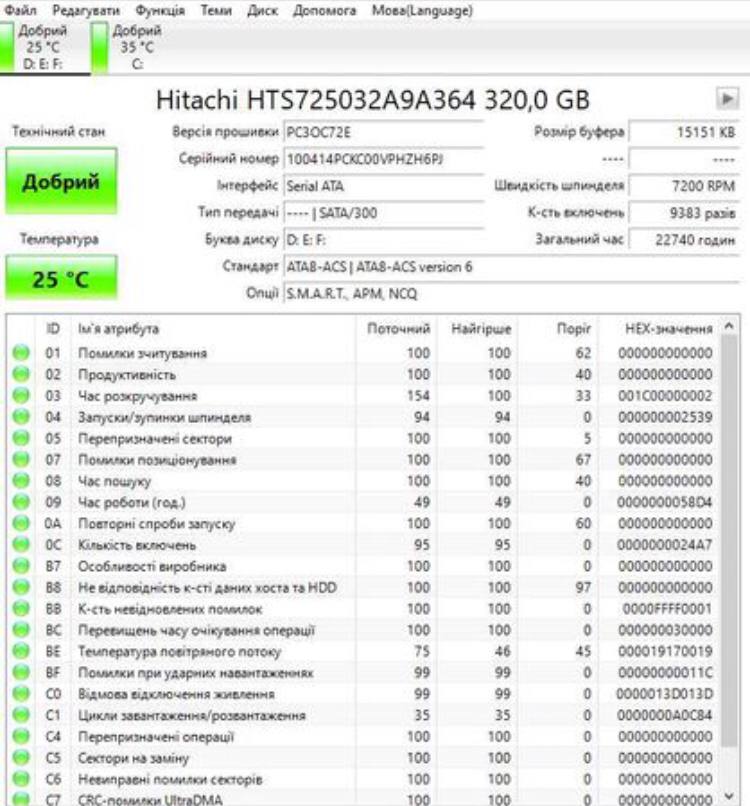Click the Поточний column header

pyautogui.click(x=398, y=328)
